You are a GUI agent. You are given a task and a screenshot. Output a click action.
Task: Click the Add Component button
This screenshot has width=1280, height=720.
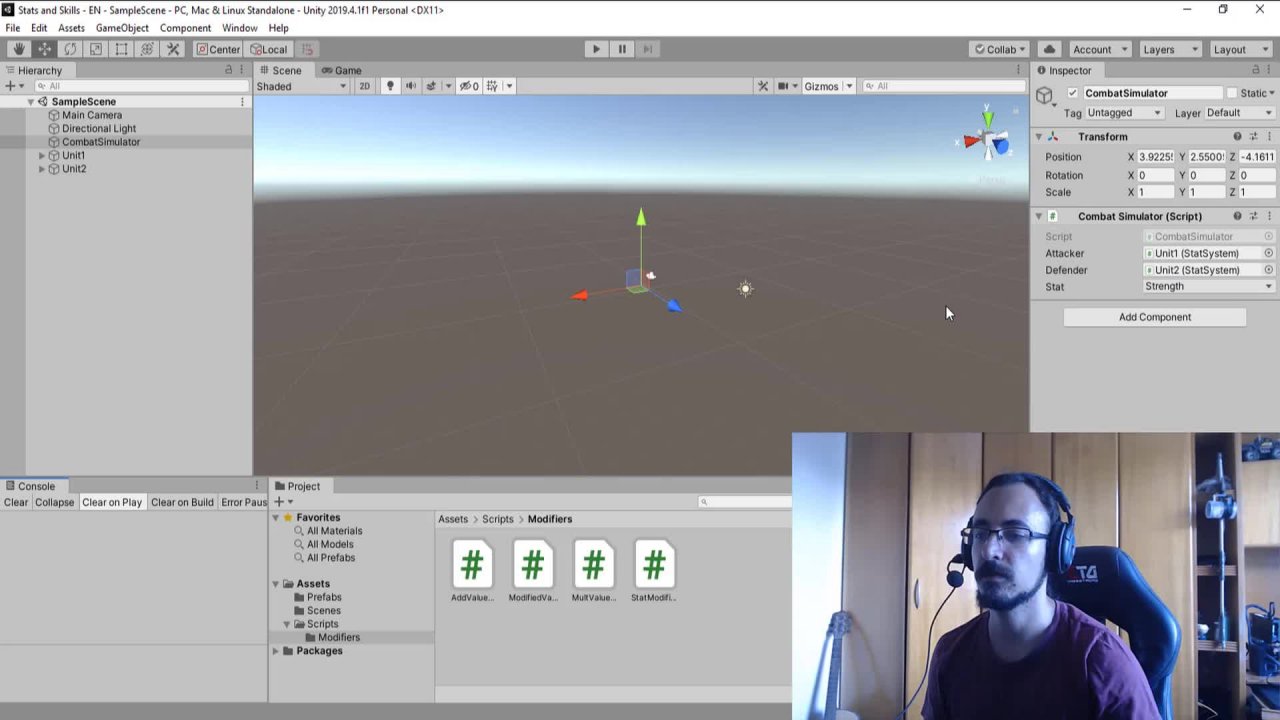pyautogui.click(x=1154, y=317)
